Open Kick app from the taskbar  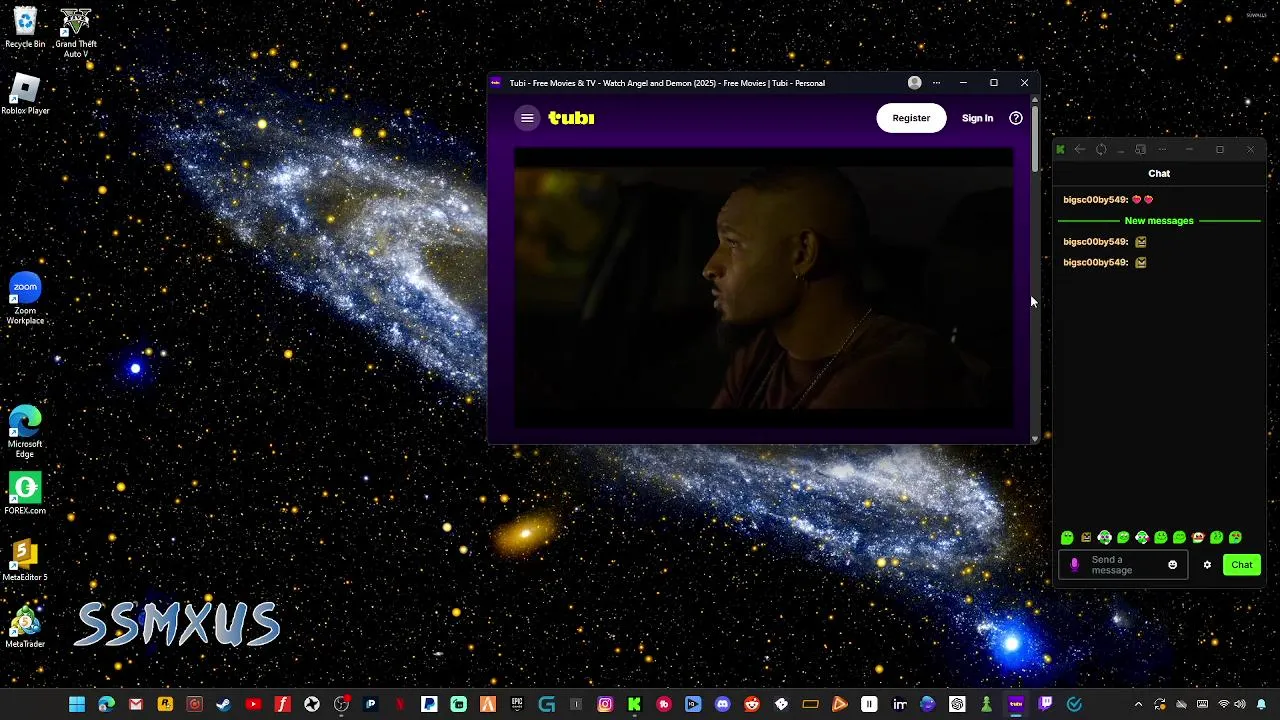[634, 705]
